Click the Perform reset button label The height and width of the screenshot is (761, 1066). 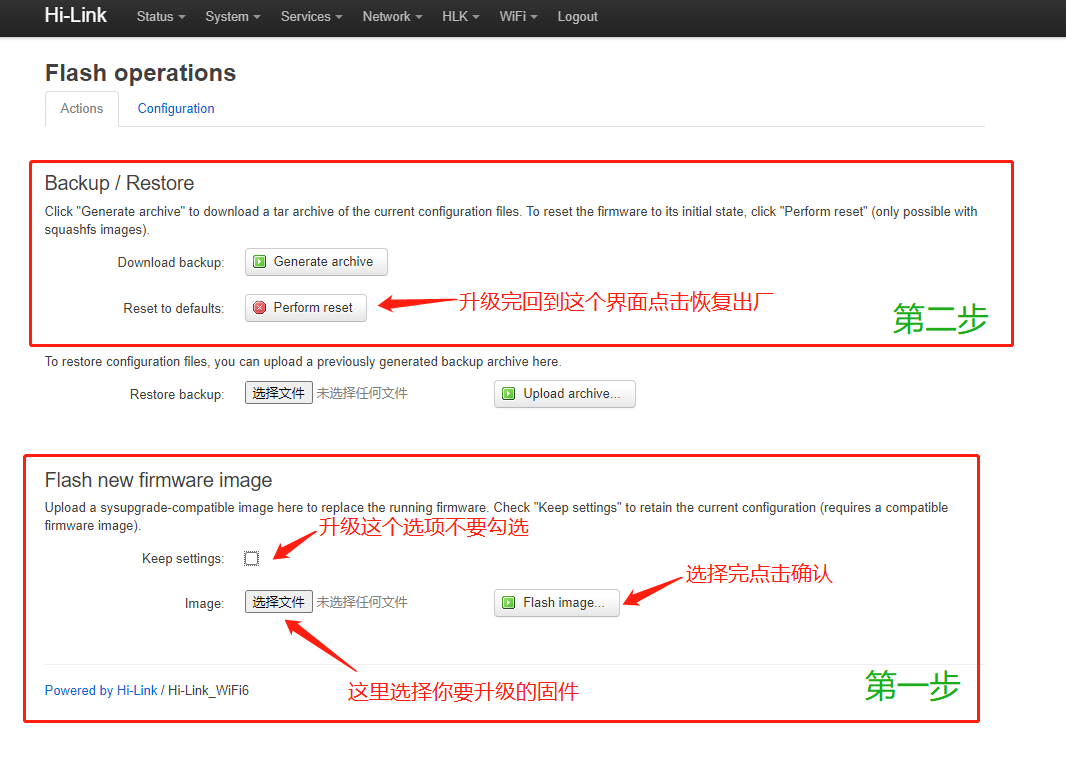coord(313,308)
